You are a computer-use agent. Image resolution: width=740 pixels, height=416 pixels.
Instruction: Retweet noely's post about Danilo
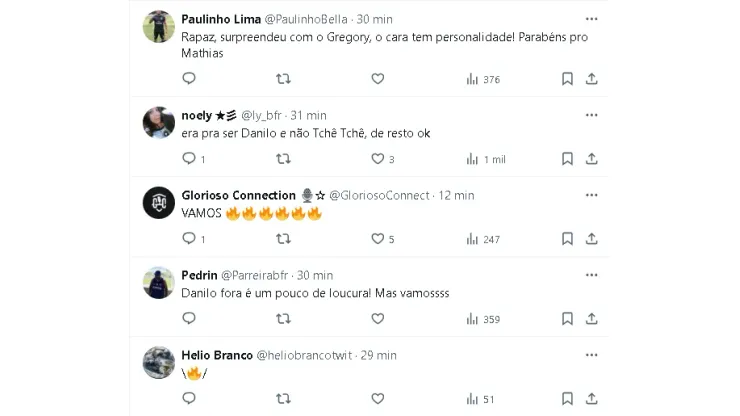tap(283, 159)
